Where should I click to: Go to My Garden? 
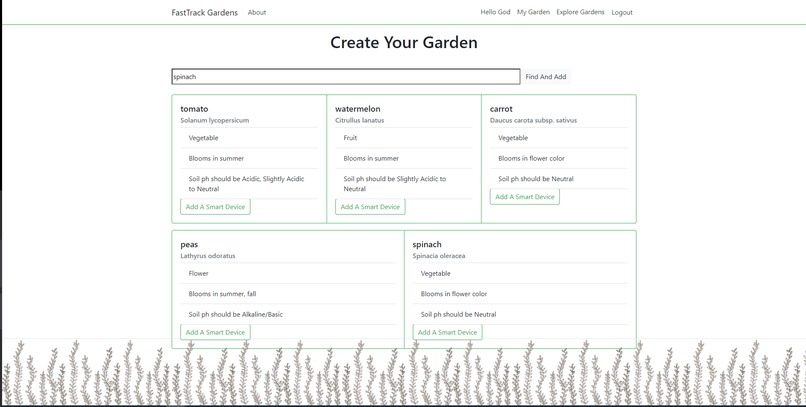tap(533, 12)
